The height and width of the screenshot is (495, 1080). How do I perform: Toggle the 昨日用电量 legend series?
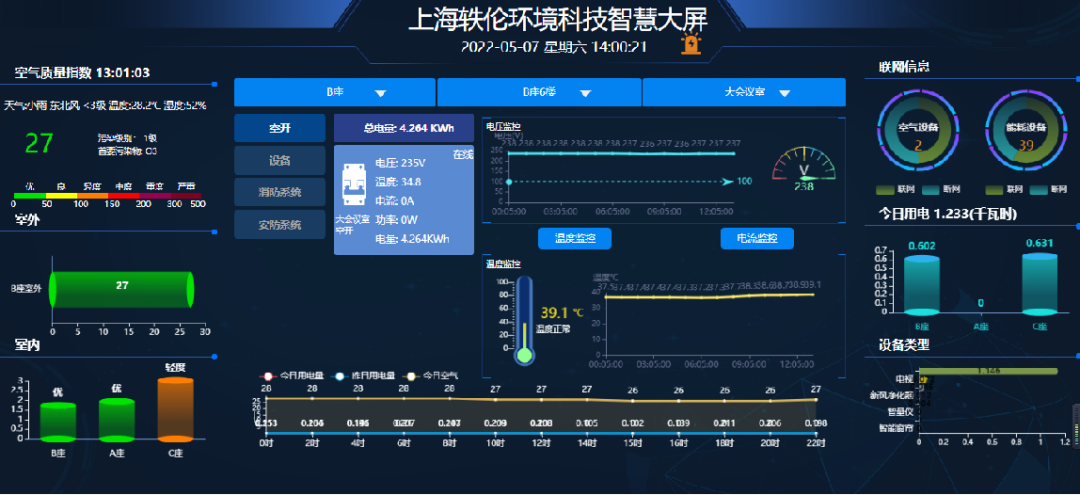click(364, 376)
